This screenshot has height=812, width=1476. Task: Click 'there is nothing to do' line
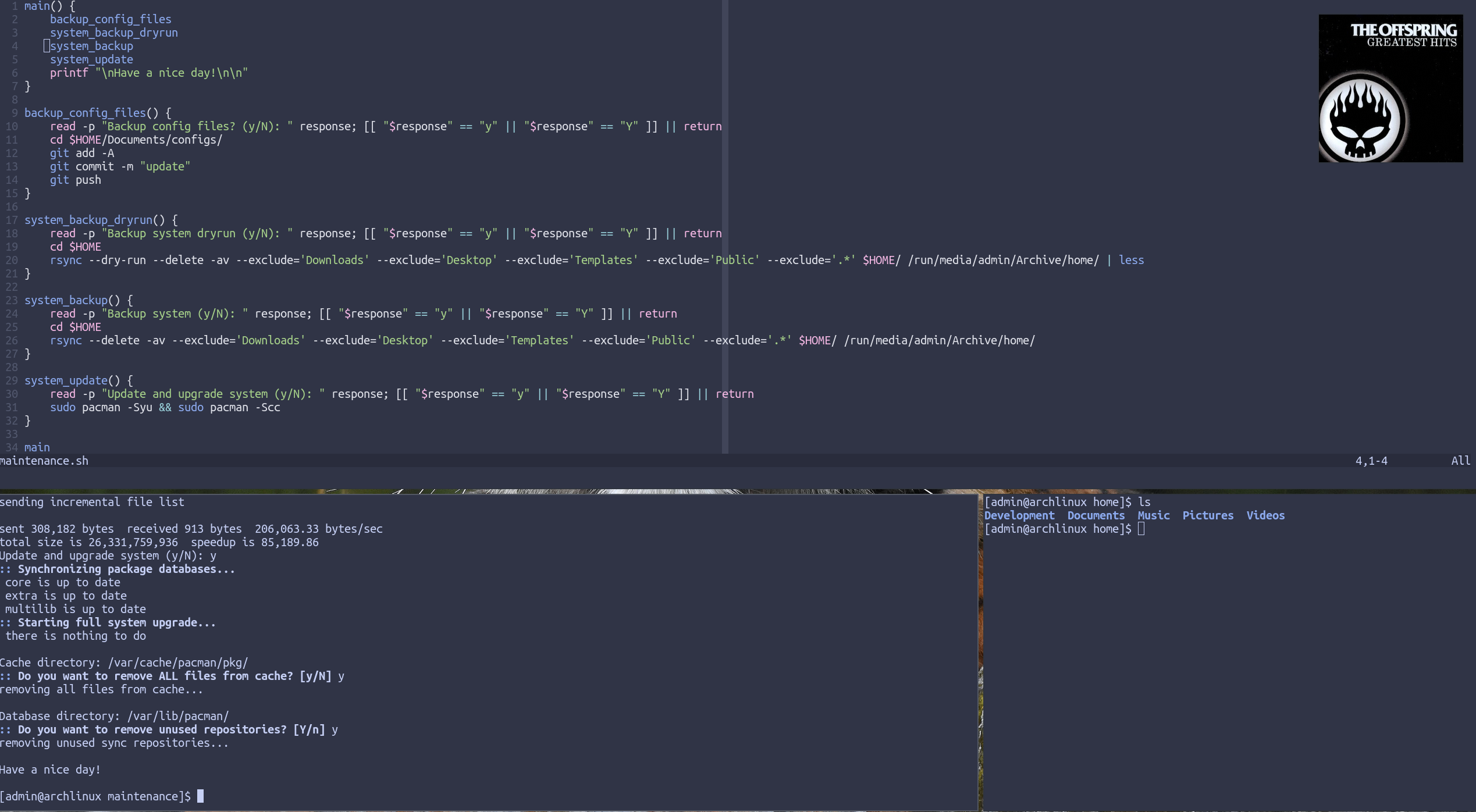pyautogui.click(x=76, y=636)
